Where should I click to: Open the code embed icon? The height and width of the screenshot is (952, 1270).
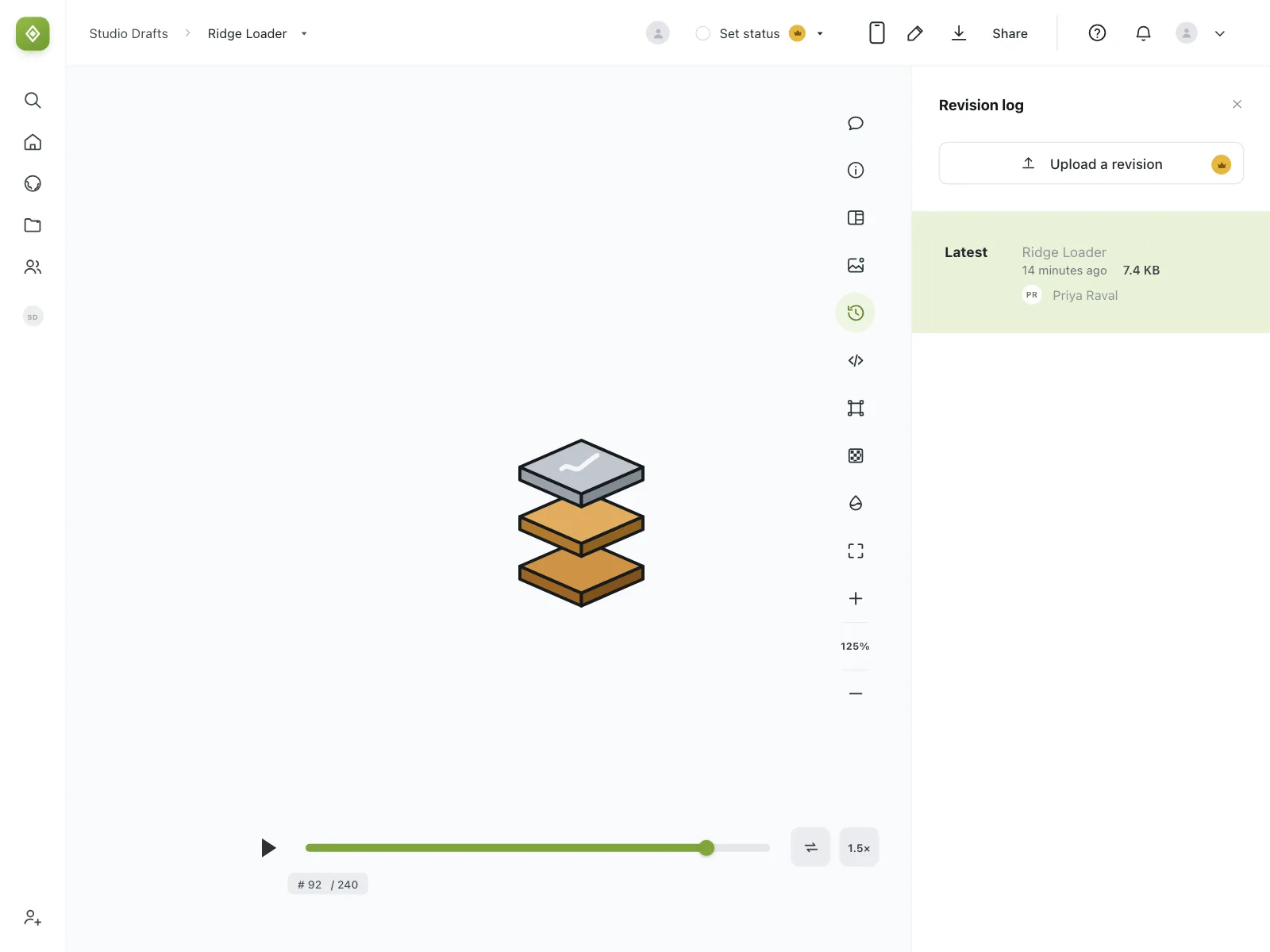(x=856, y=360)
